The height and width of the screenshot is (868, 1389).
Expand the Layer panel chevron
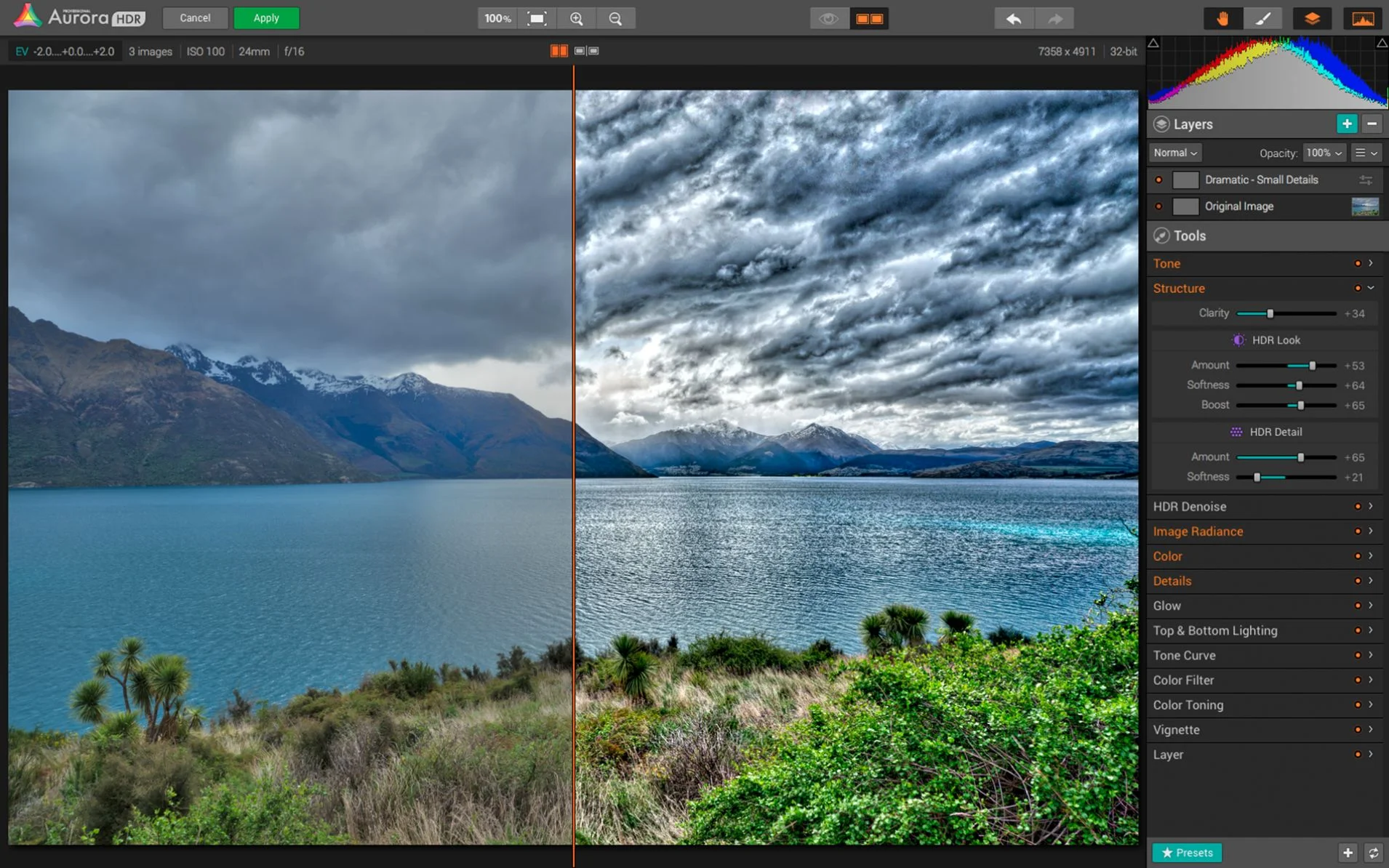click(x=1371, y=755)
